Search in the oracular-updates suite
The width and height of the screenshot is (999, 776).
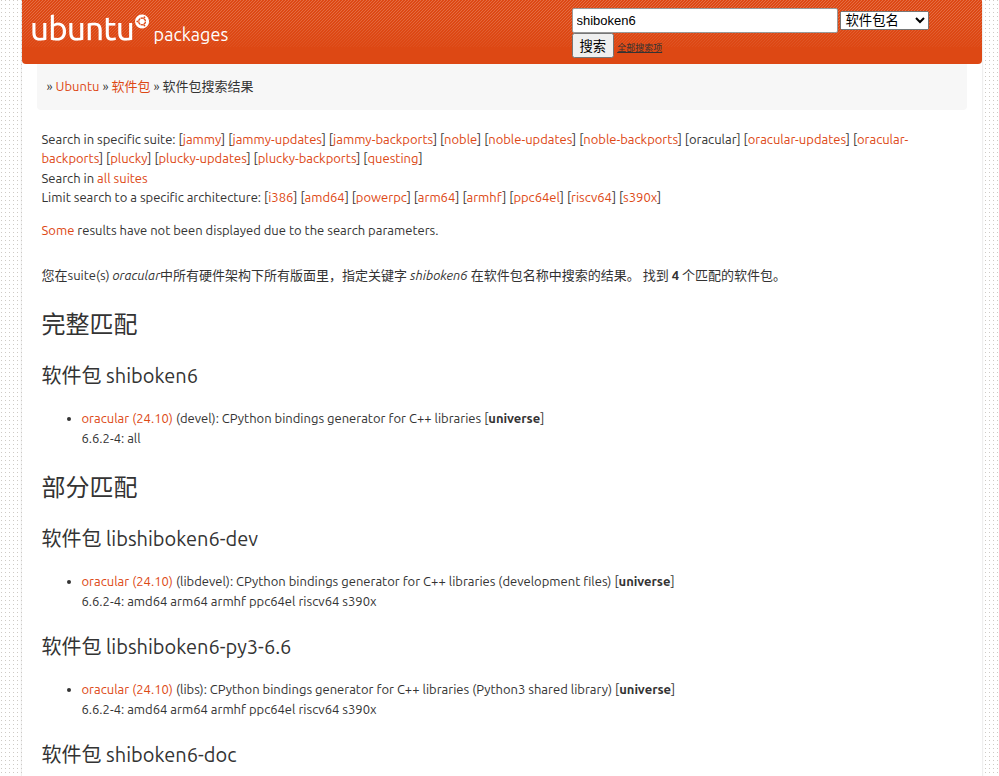tap(796, 140)
